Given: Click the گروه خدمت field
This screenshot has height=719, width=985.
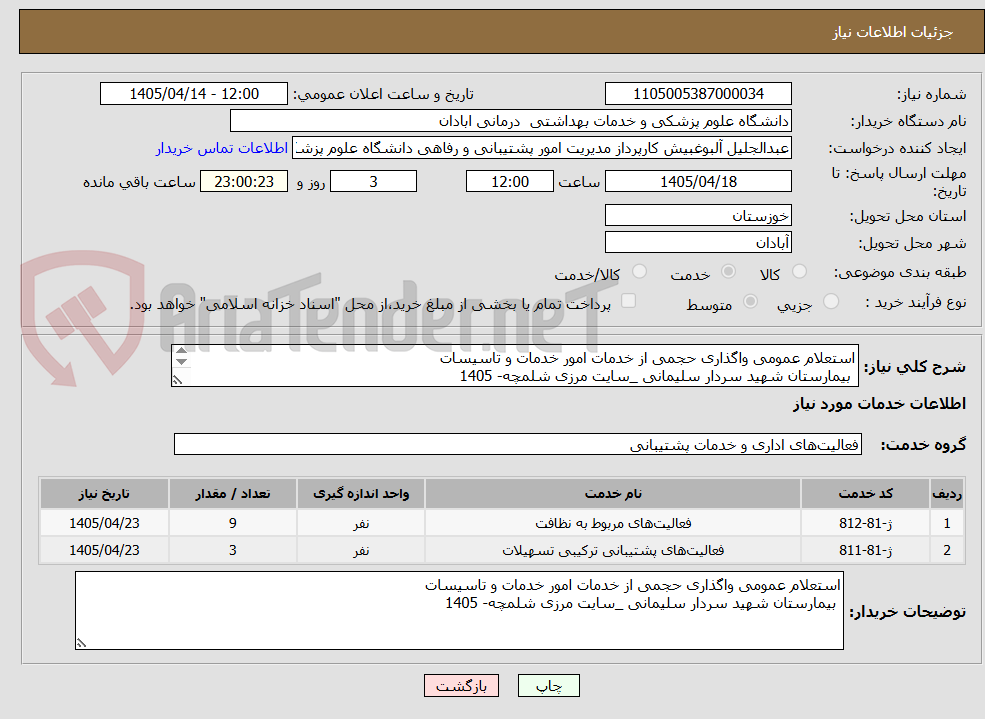Looking at the screenshot, I should pos(518,445).
